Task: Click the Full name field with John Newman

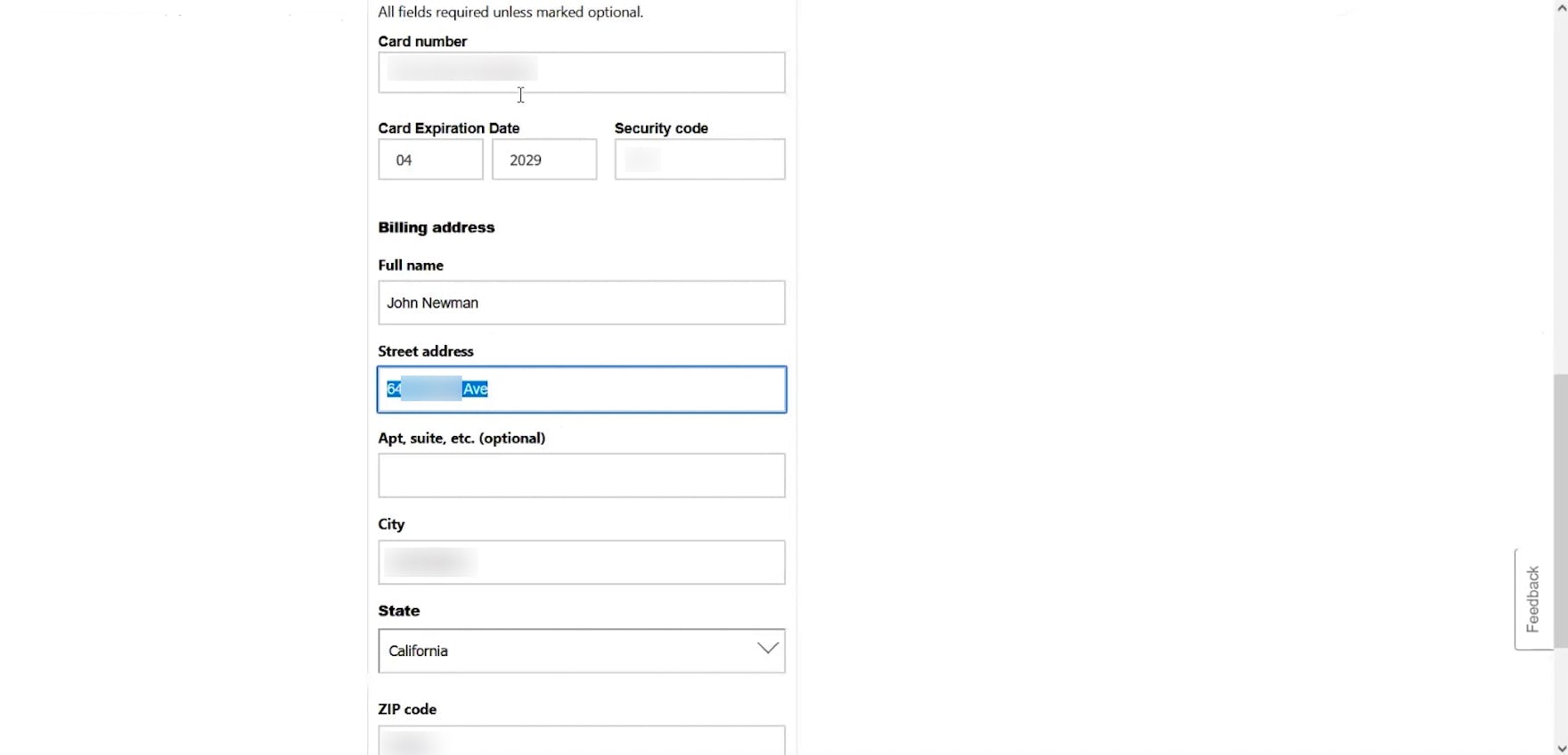Action: pyautogui.click(x=581, y=303)
